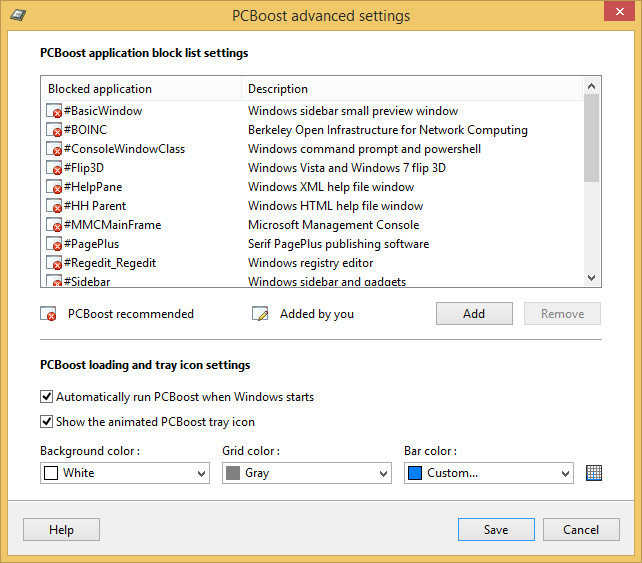Click 'Windows command prompt and powershell' description

point(364,149)
